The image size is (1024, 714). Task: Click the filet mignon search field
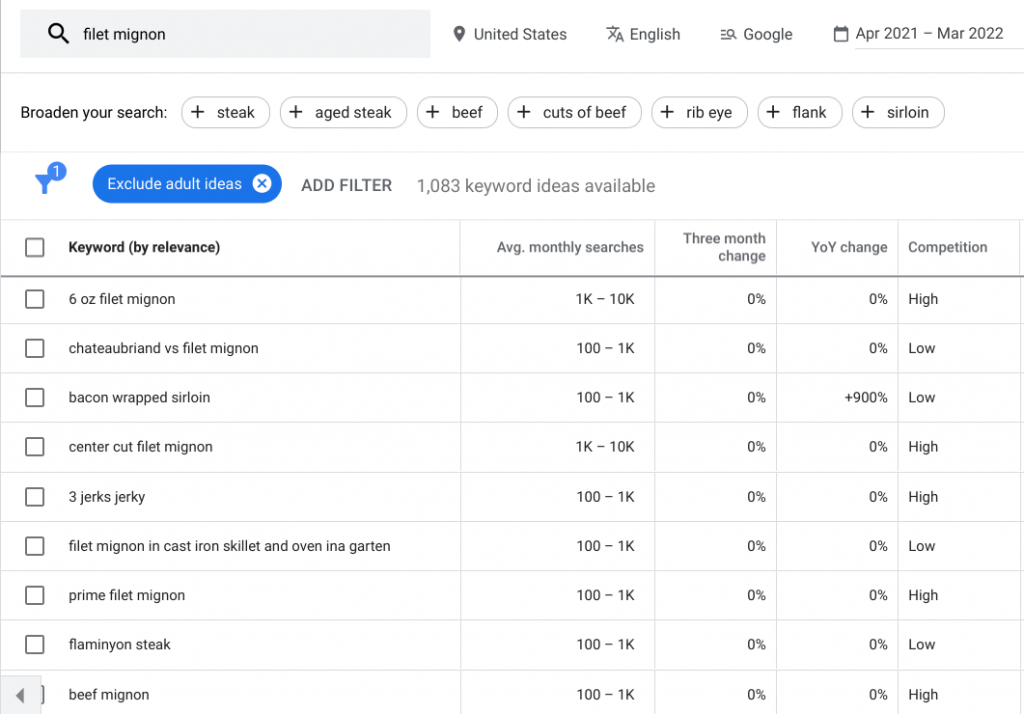(x=225, y=34)
